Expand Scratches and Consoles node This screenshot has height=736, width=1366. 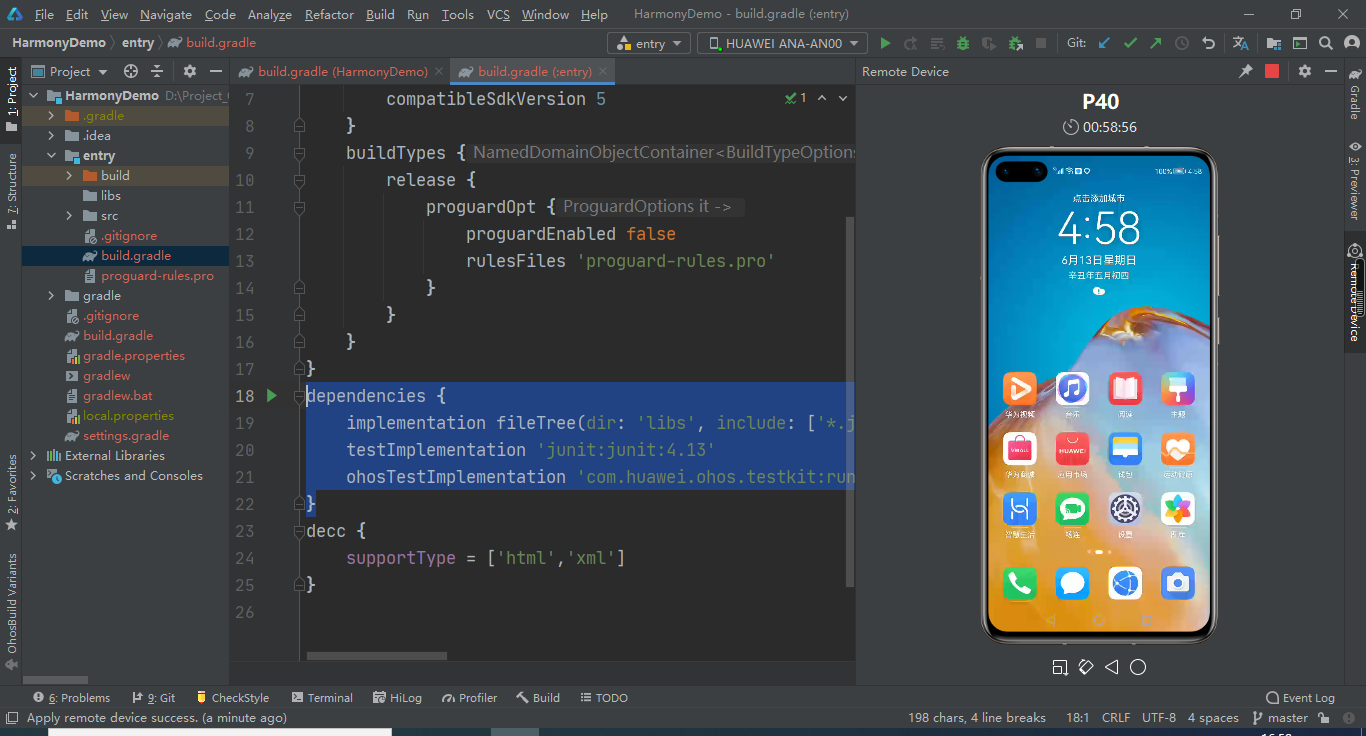(34, 475)
